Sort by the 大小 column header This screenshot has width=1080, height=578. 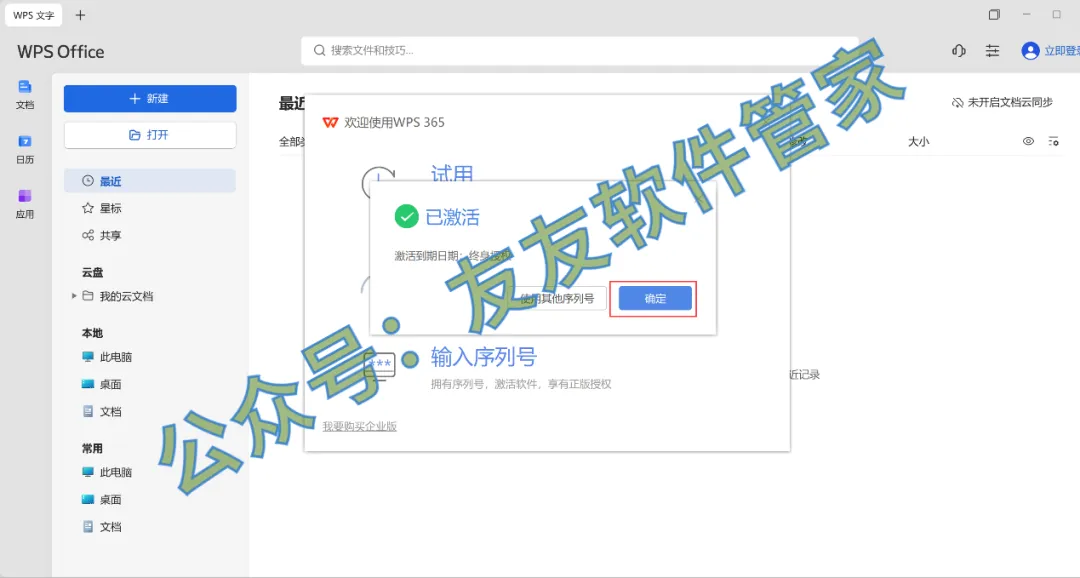pyautogui.click(x=918, y=141)
